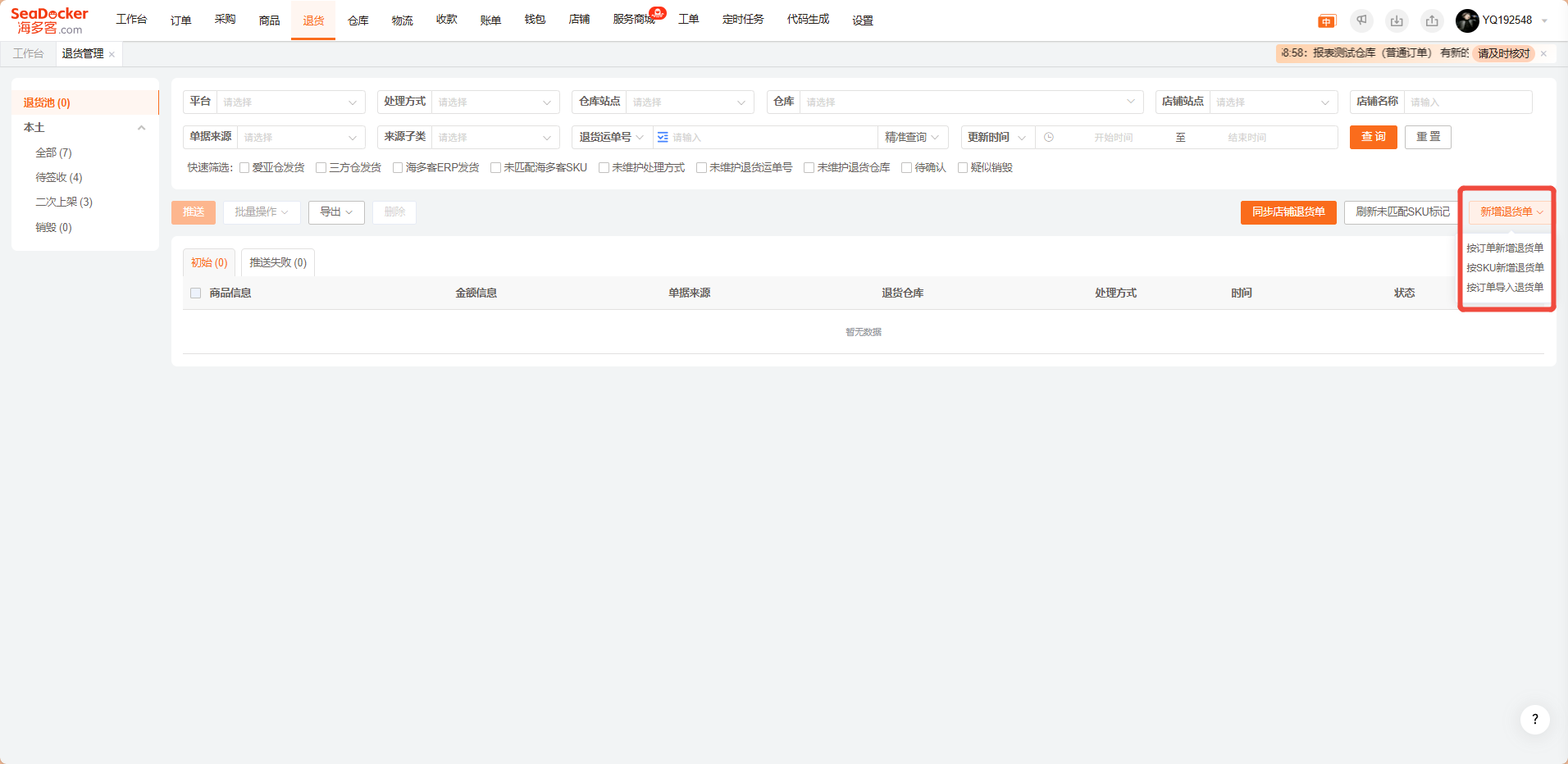The width and height of the screenshot is (1568, 764).
Task: Select 二次上架 (3) in sidebar
Action: [64, 202]
